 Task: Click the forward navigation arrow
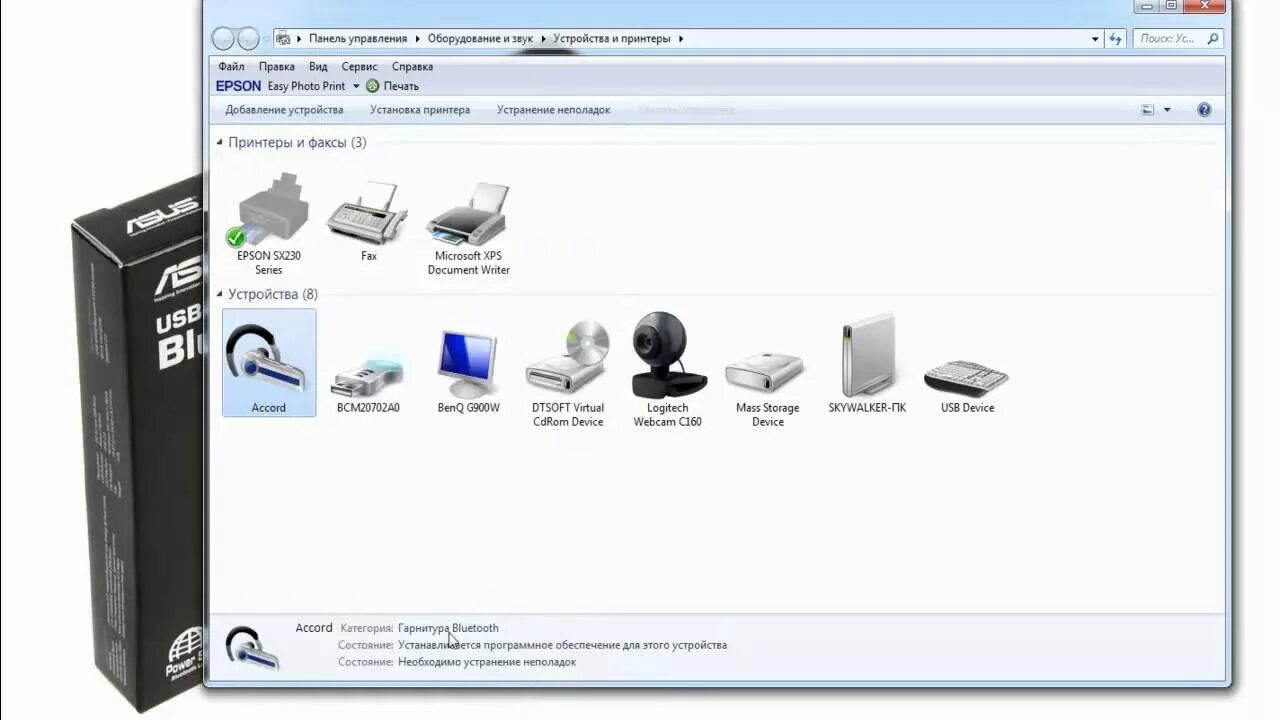[x=248, y=39]
